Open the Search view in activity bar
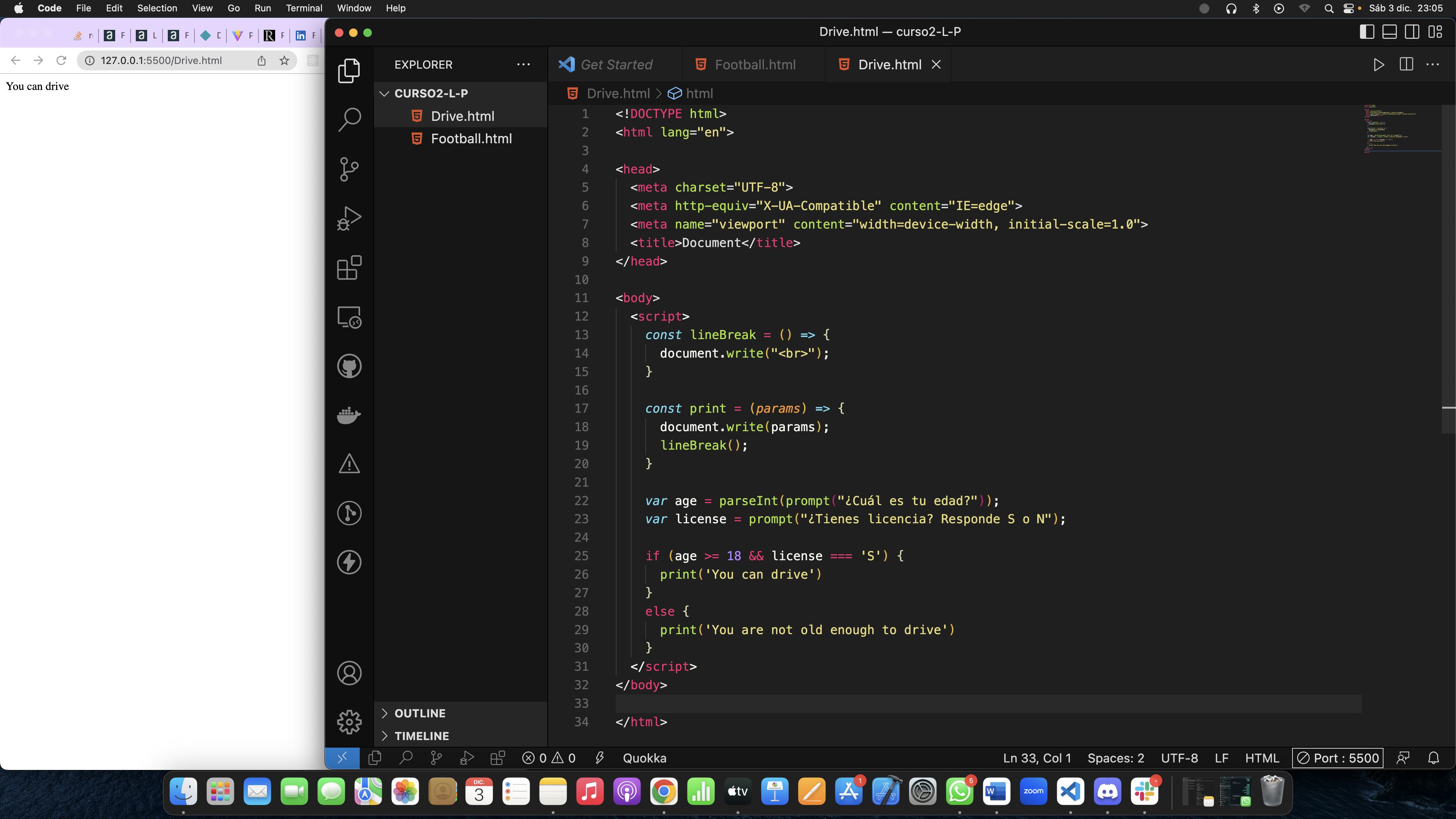 349,120
